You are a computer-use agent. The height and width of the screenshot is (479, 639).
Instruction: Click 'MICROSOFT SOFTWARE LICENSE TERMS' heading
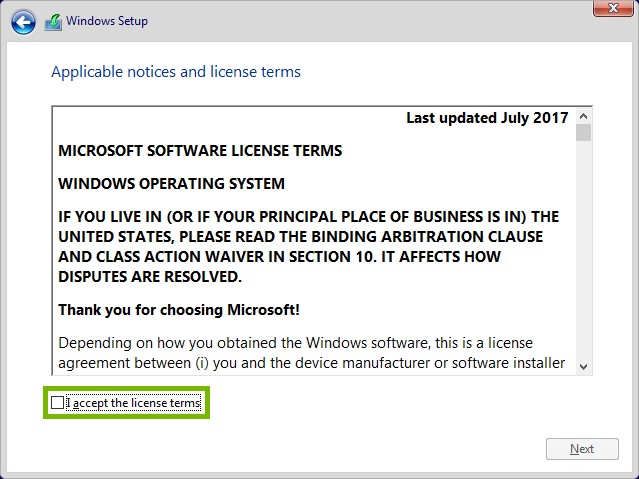pyautogui.click(x=200, y=151)
